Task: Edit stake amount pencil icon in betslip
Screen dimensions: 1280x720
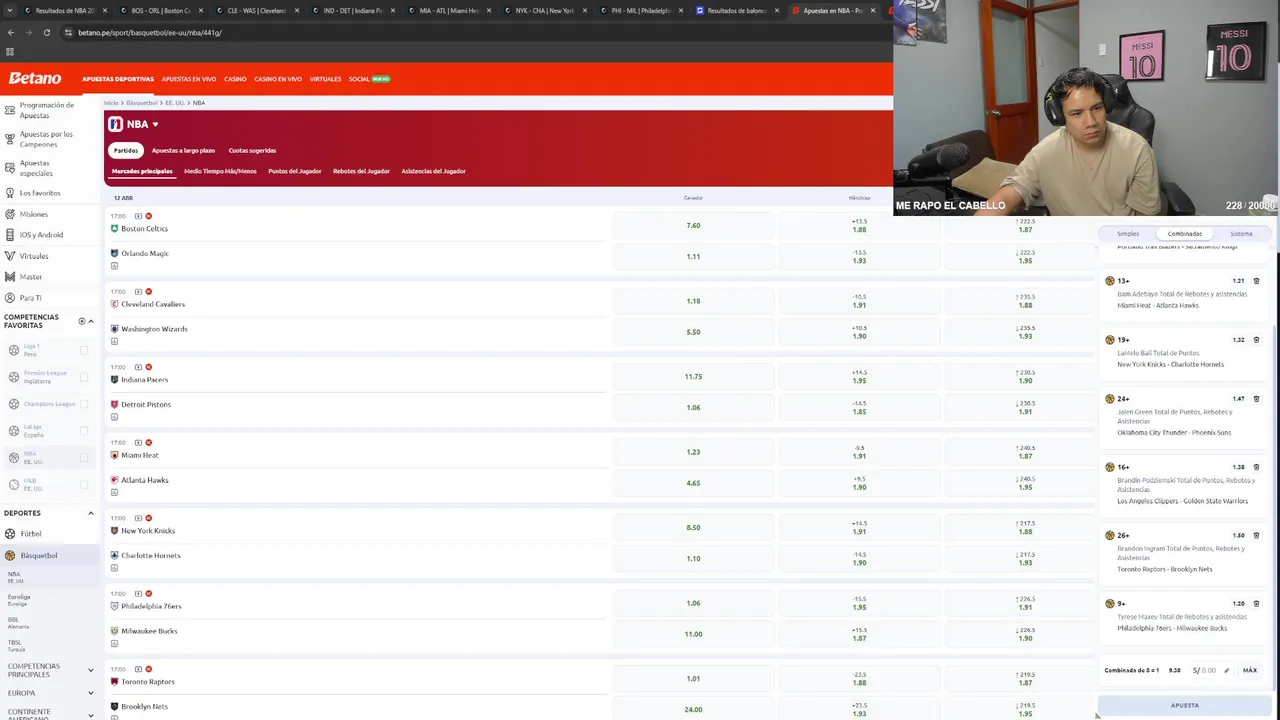Action: coord(1226,671)
